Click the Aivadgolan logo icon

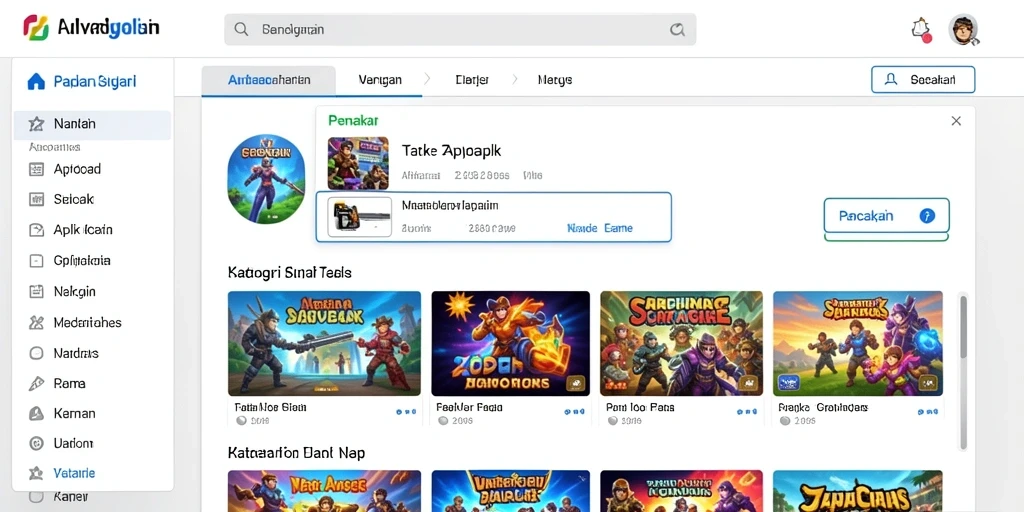coord(36,28)
